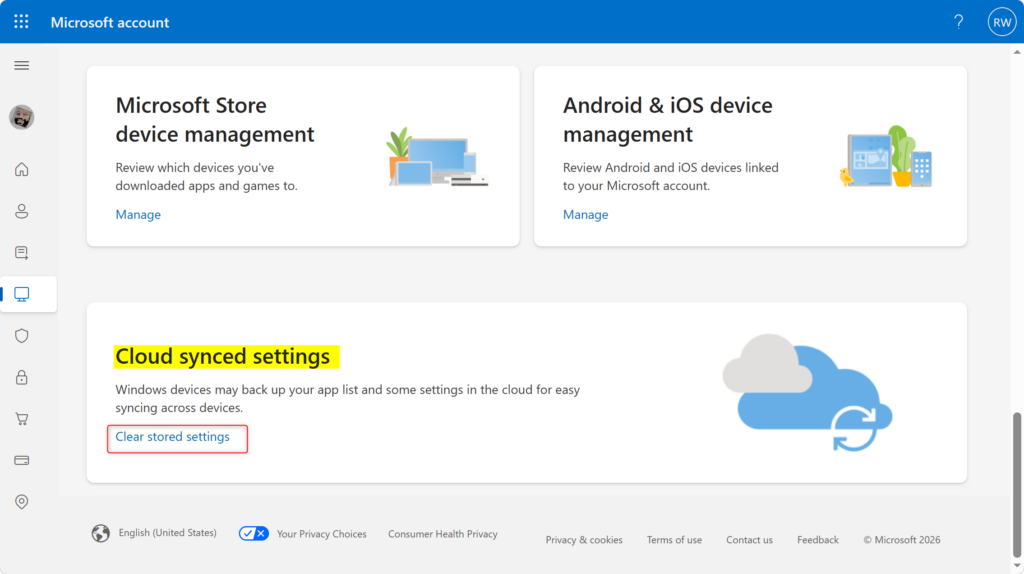This screenshot has width=1024, height=574.
Task: Click the Android & iOS device management heading
Action: [x=667, y=120]
